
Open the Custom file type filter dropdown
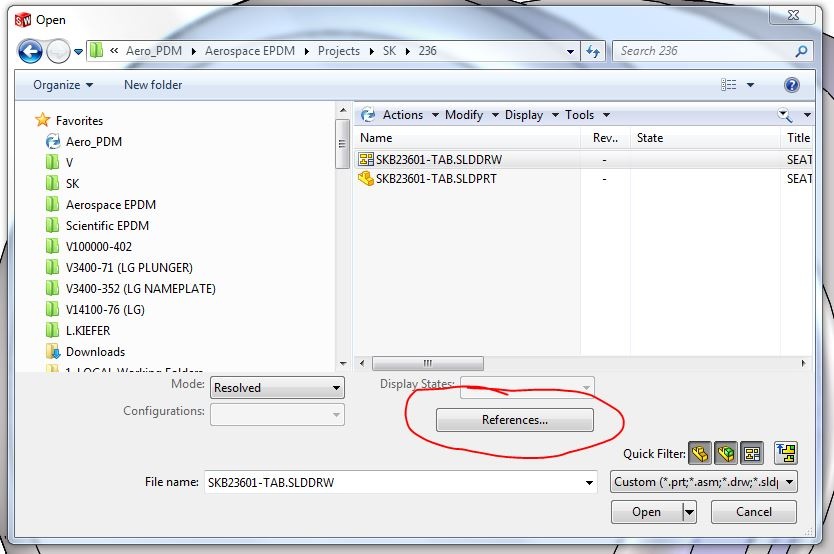click(704, 482)
